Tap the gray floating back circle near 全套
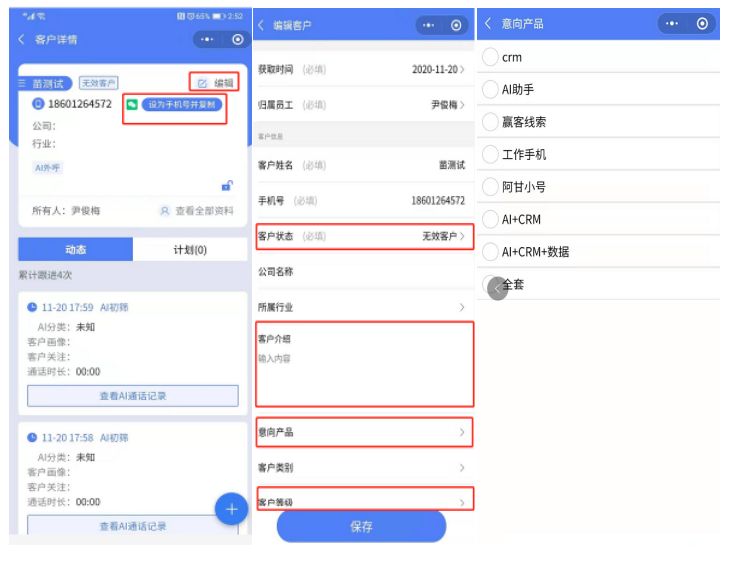Screen dimensions: 743x561 point(497,289)
